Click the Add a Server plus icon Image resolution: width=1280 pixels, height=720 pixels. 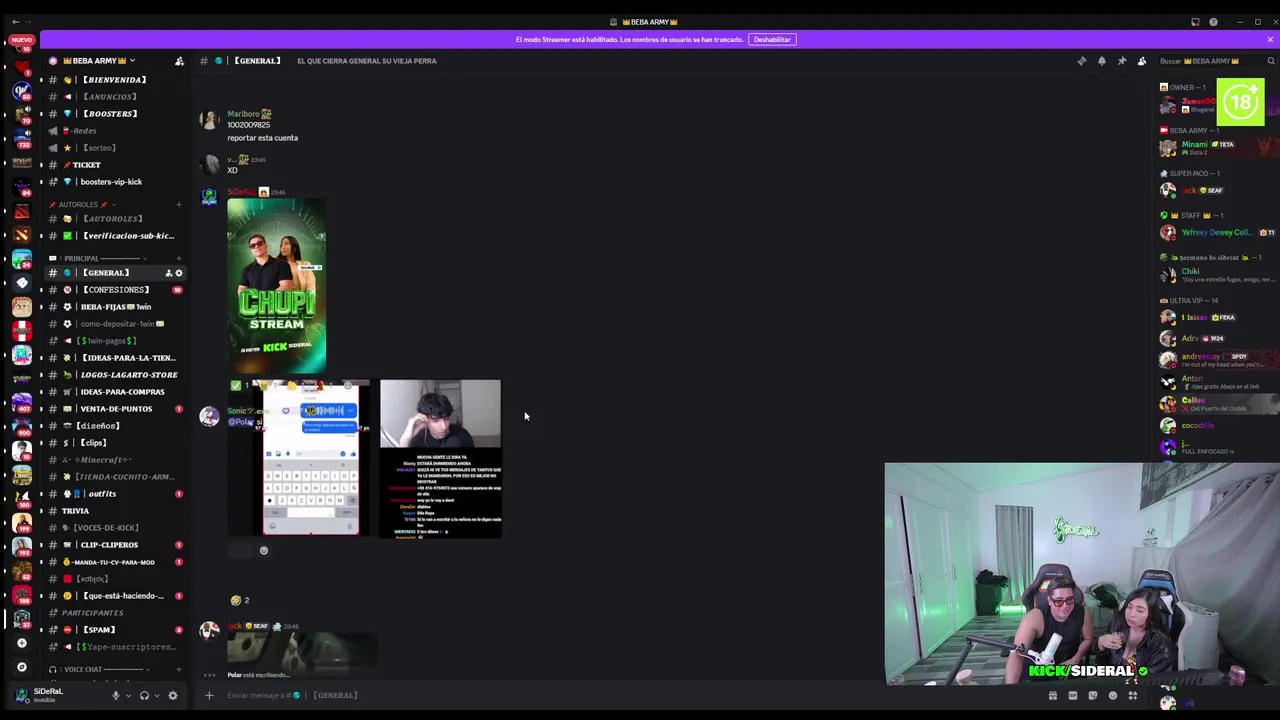pyautogui.click(x=22, y=643)
